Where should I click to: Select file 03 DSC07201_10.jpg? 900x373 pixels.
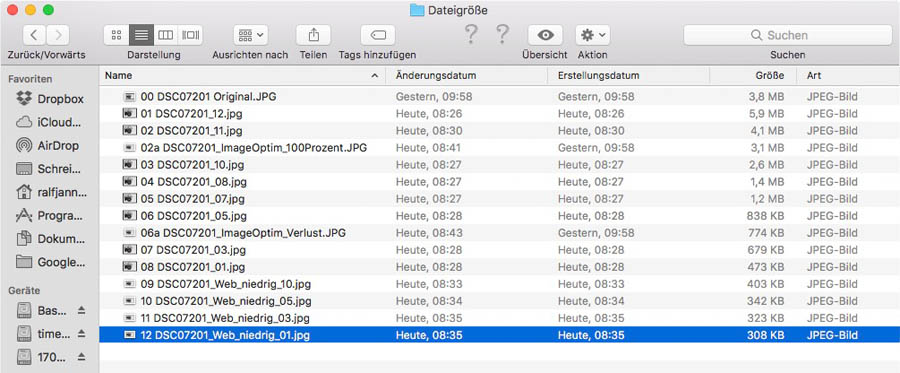pyautogui.click(x=499, y=165)
